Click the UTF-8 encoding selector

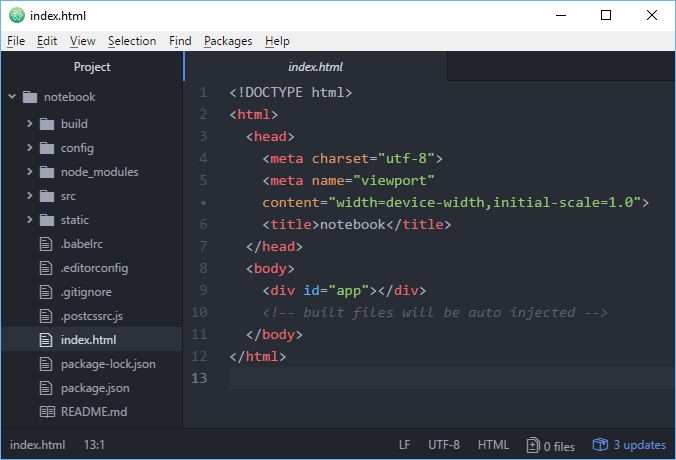coord(444,445)
